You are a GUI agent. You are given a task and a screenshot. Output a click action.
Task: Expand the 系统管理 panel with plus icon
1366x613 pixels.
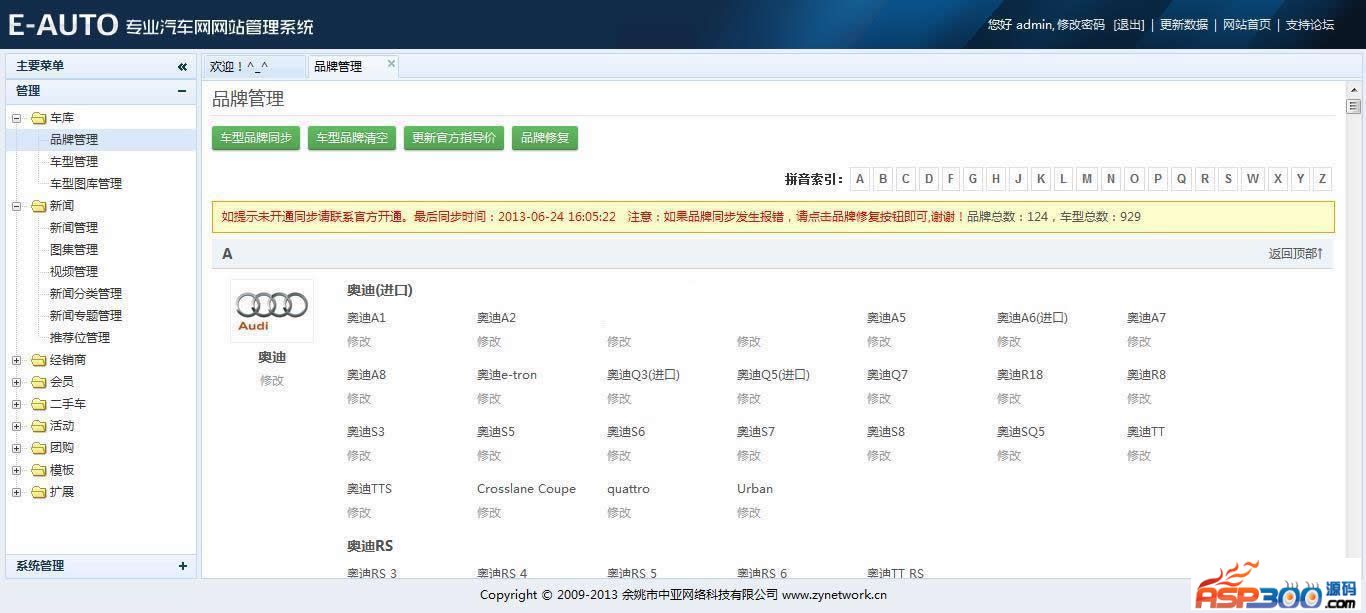click(182, 566)
